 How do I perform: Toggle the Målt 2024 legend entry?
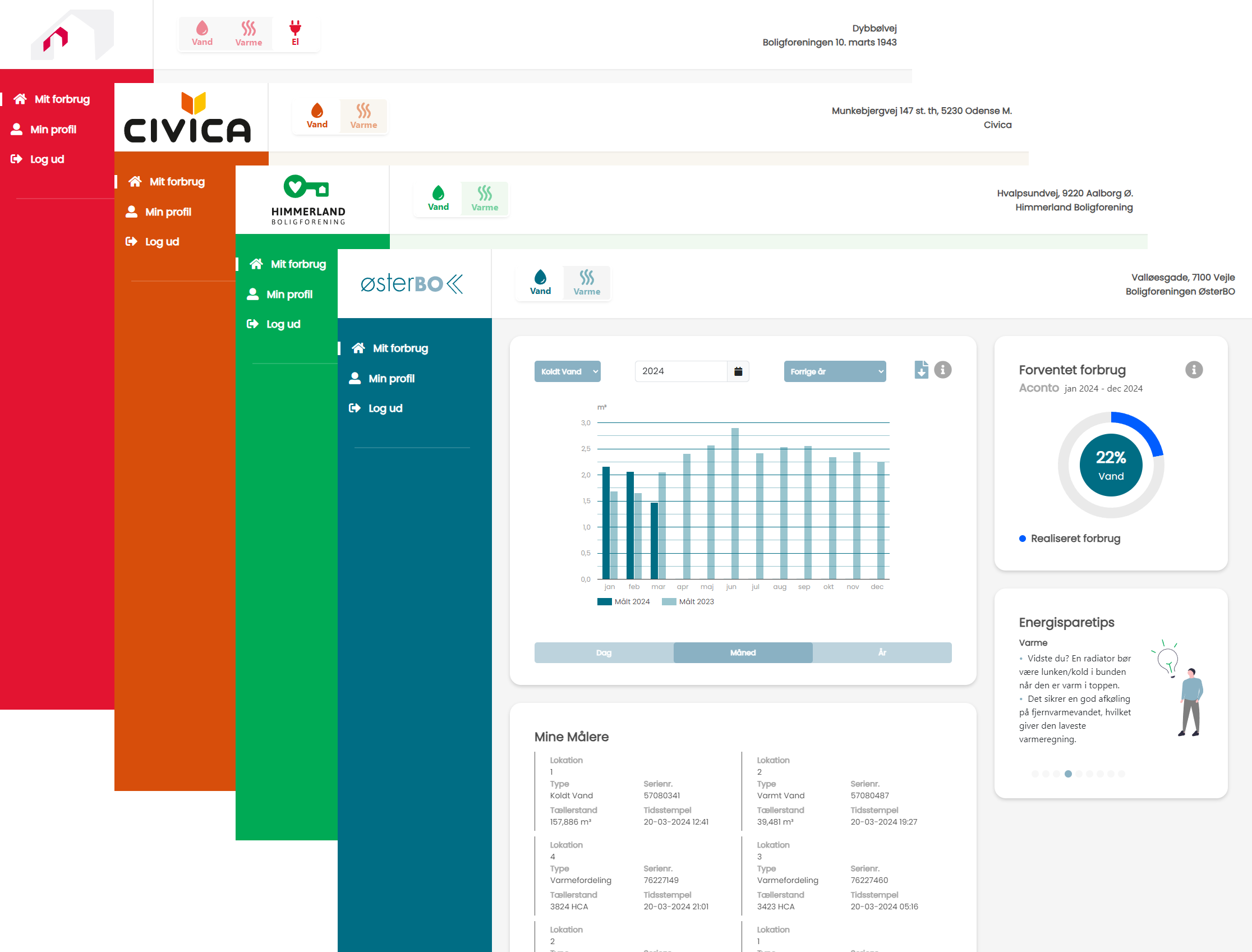[623, 602]
